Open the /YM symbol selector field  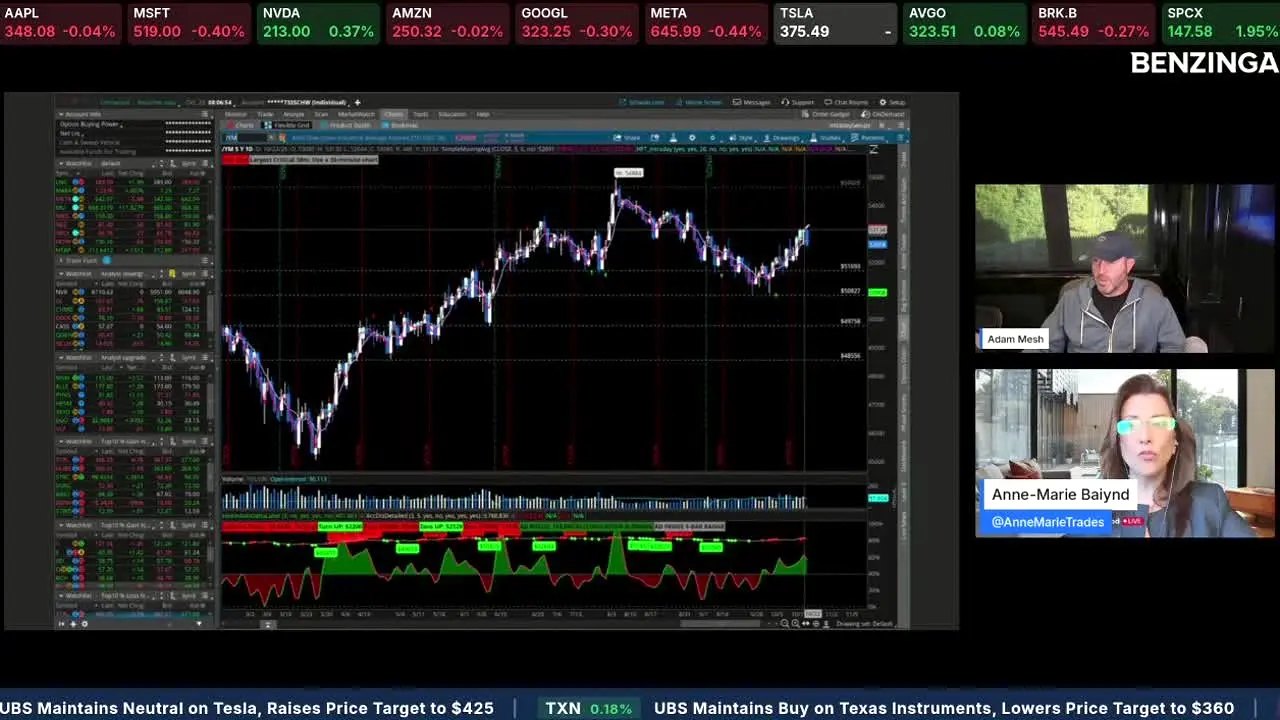(246, 138)
